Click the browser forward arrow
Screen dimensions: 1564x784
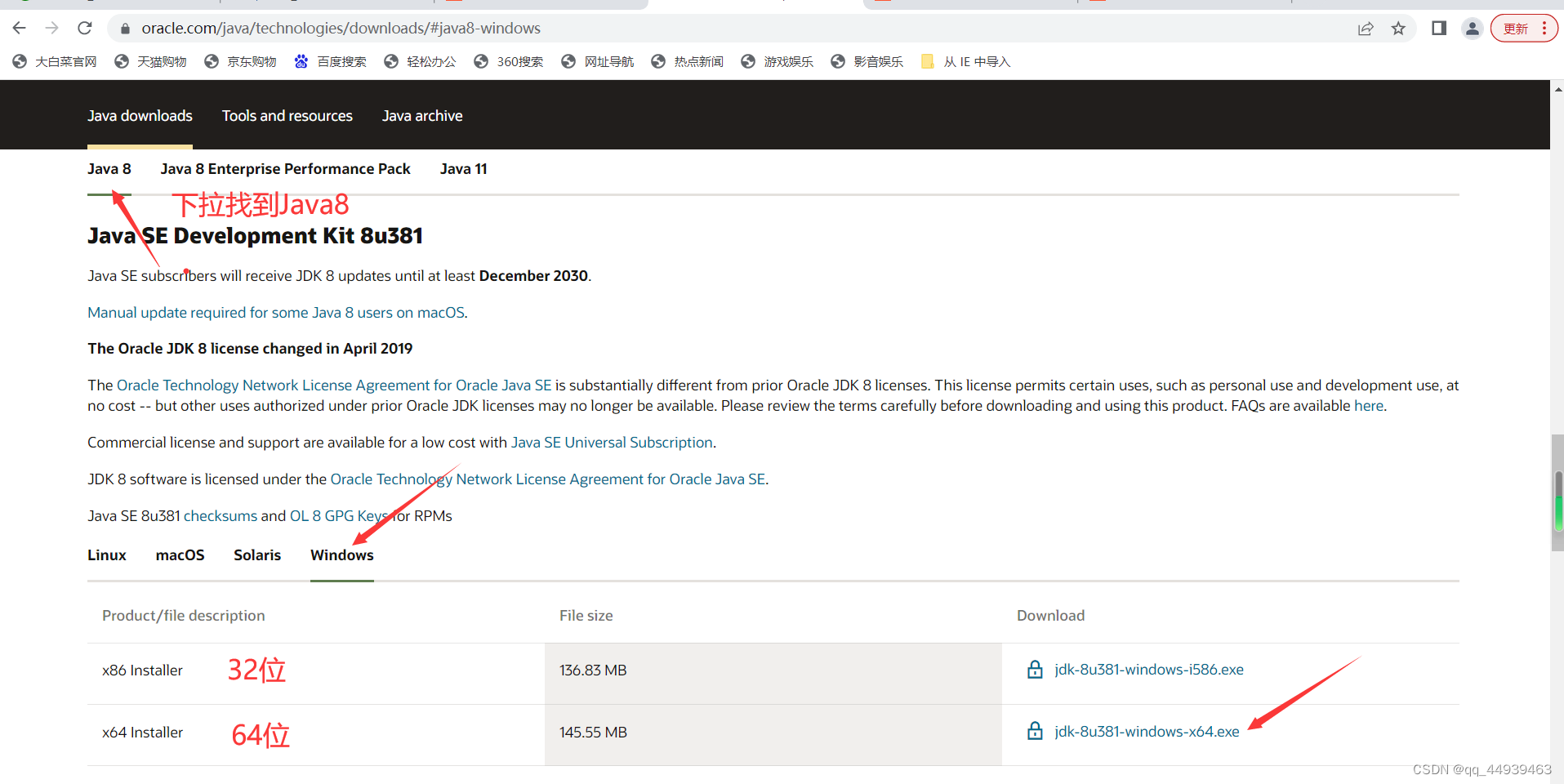52,29
